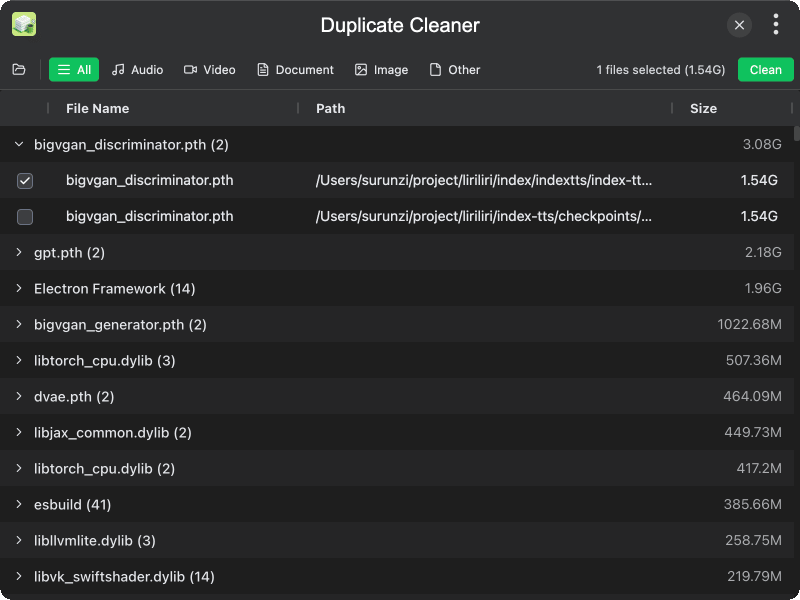Viewport: 800px width, 600px height.
Task: Select the Other files filter
Action: [x=454, y=70]
